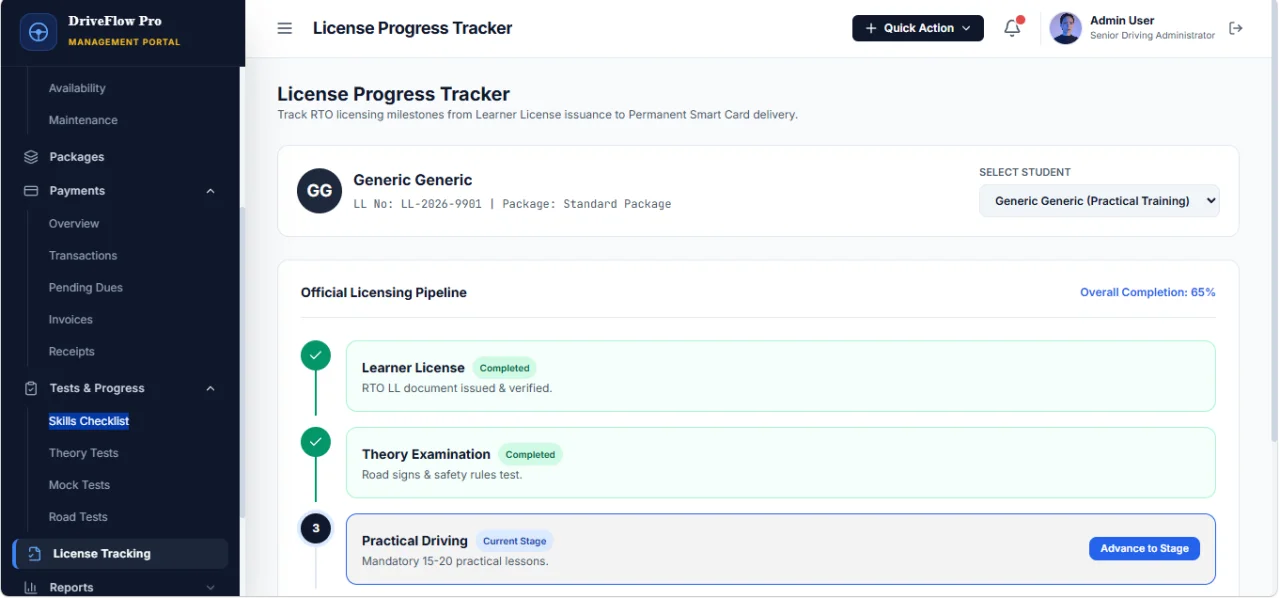Toggle the hamburger menu icon
The image size is (1280, 598).
[x=285, y=28]
